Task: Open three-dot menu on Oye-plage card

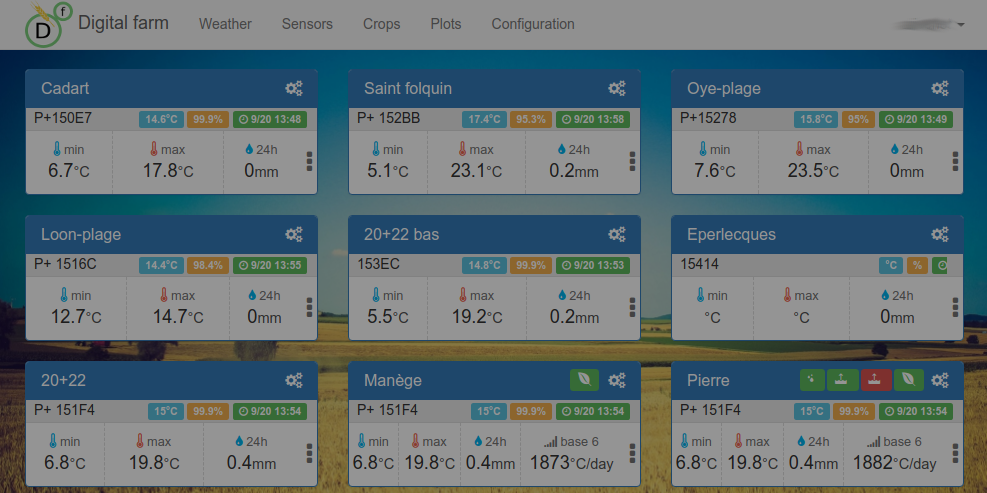Action: [x=955, y=161]
